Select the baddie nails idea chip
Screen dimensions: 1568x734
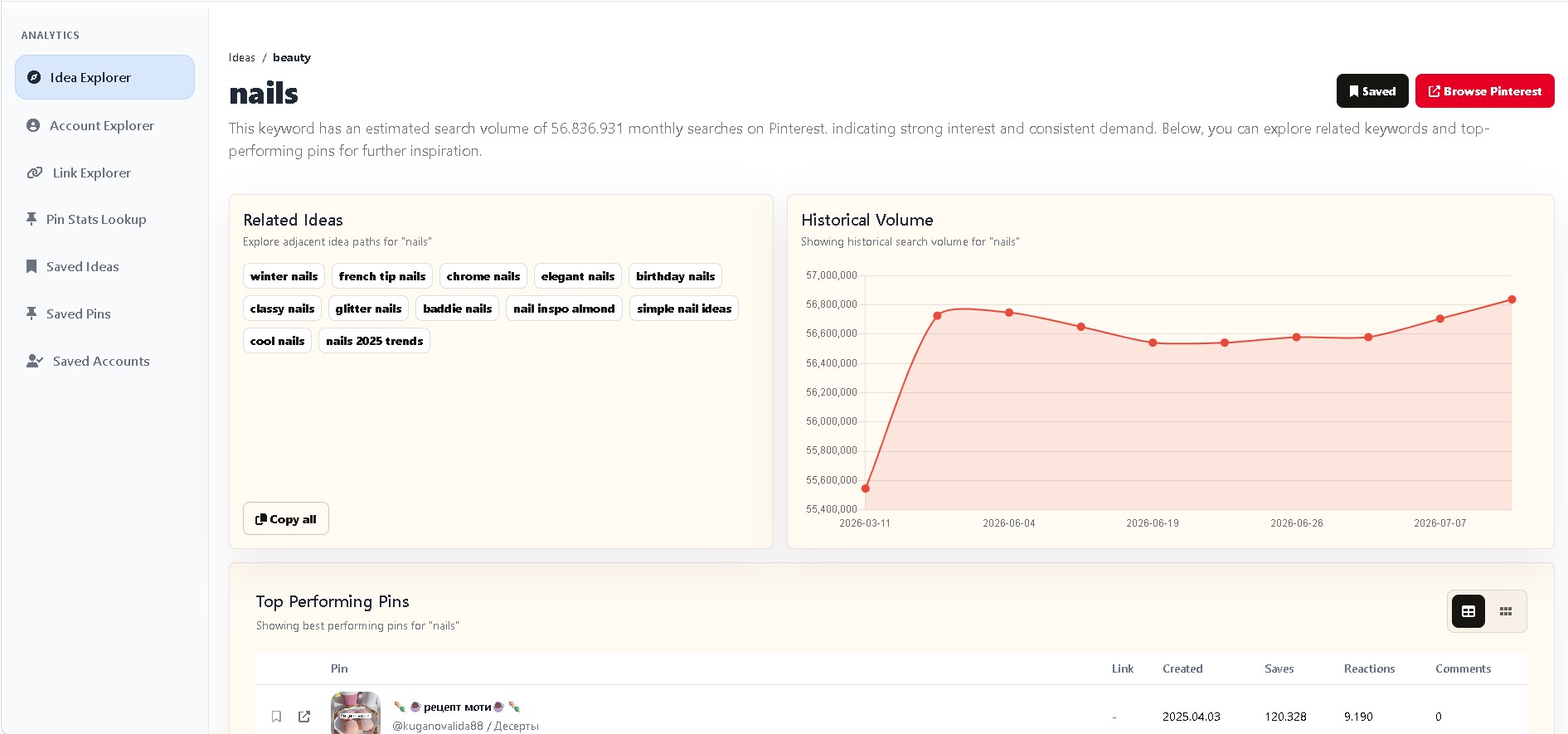coord(457,309)
